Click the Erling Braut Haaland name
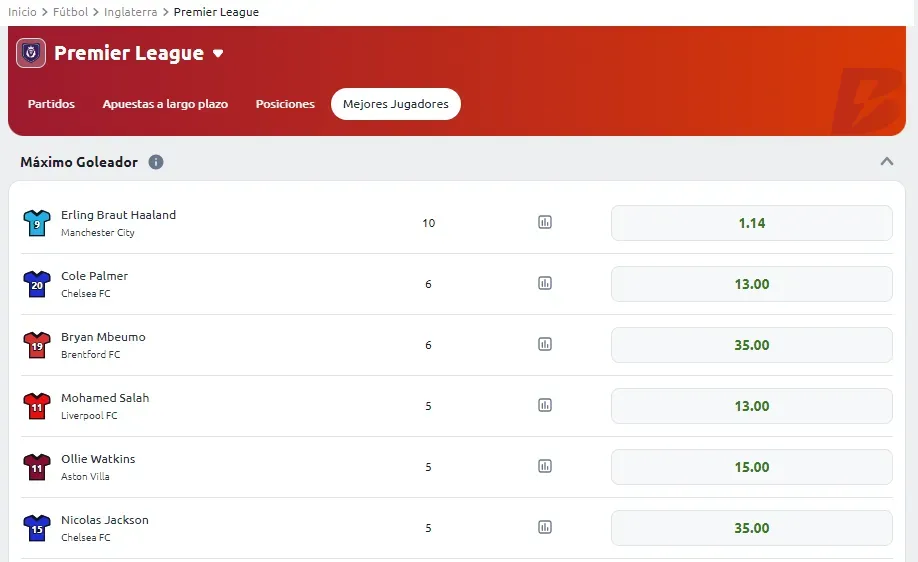This screenshot has width=918, height=562. [118, 215]
